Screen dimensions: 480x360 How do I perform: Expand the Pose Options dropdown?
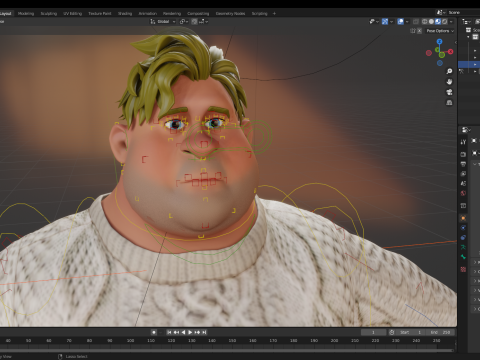click(x=440, y=31)
